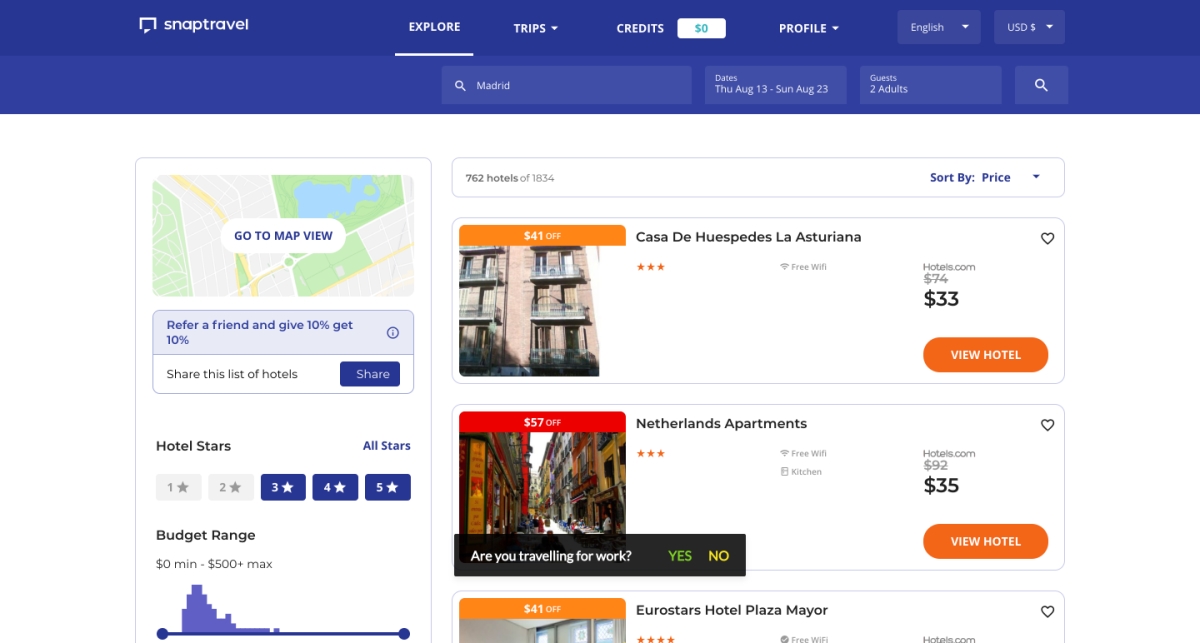1200x643 pixels.
Task: Click the budget slider minimum handle
Action: click(x=162, y=633)
